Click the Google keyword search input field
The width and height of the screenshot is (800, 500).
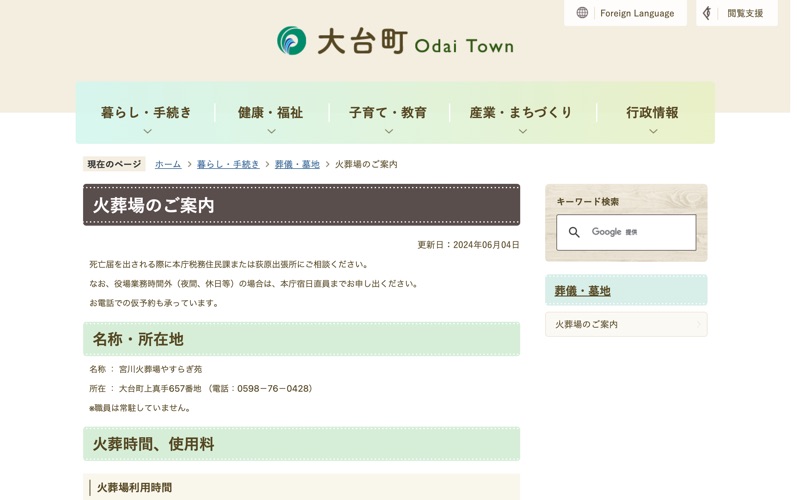[626, 232]
